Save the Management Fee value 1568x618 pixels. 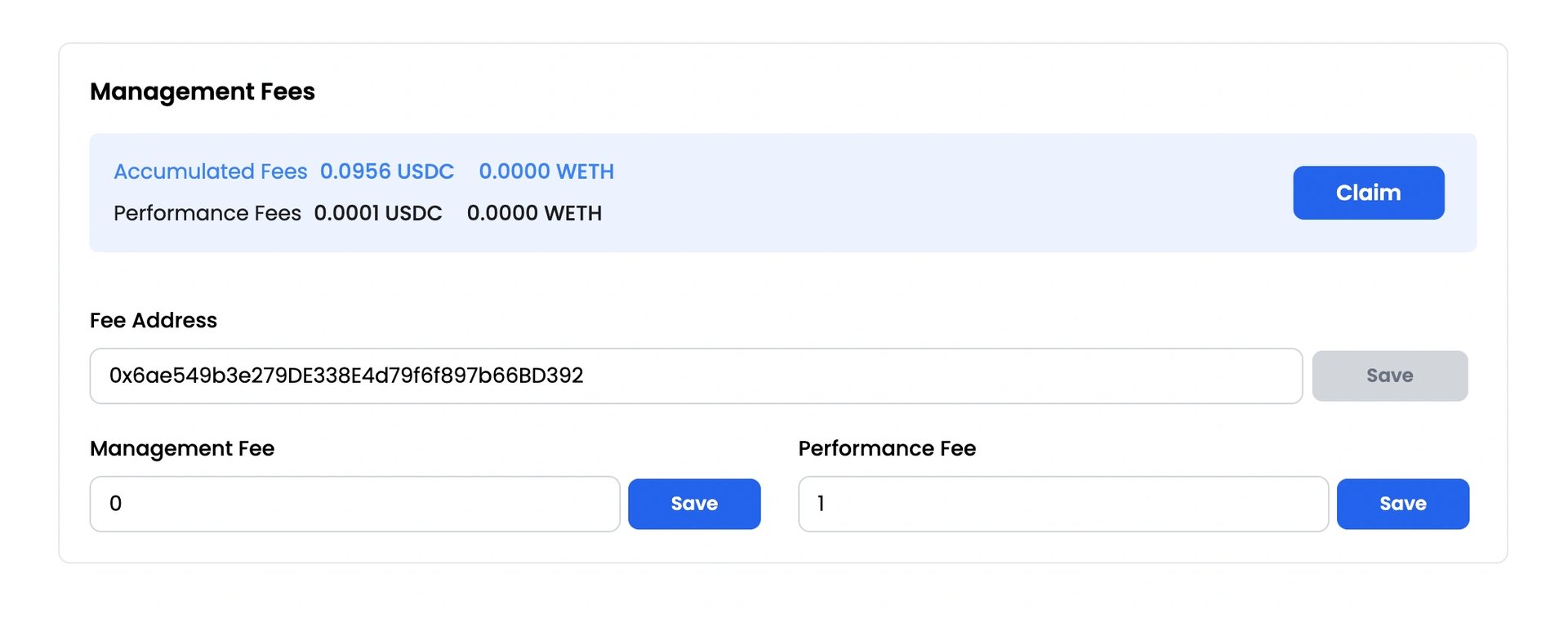[693, 504]
